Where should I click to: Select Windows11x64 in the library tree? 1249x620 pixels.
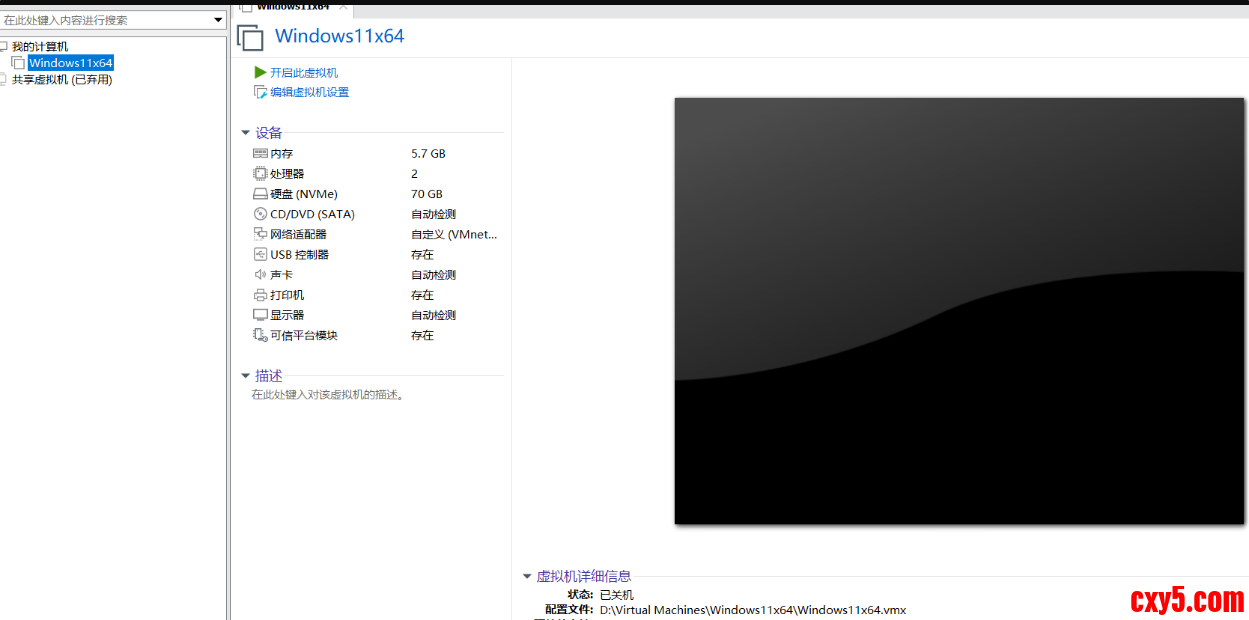[71, 63]
